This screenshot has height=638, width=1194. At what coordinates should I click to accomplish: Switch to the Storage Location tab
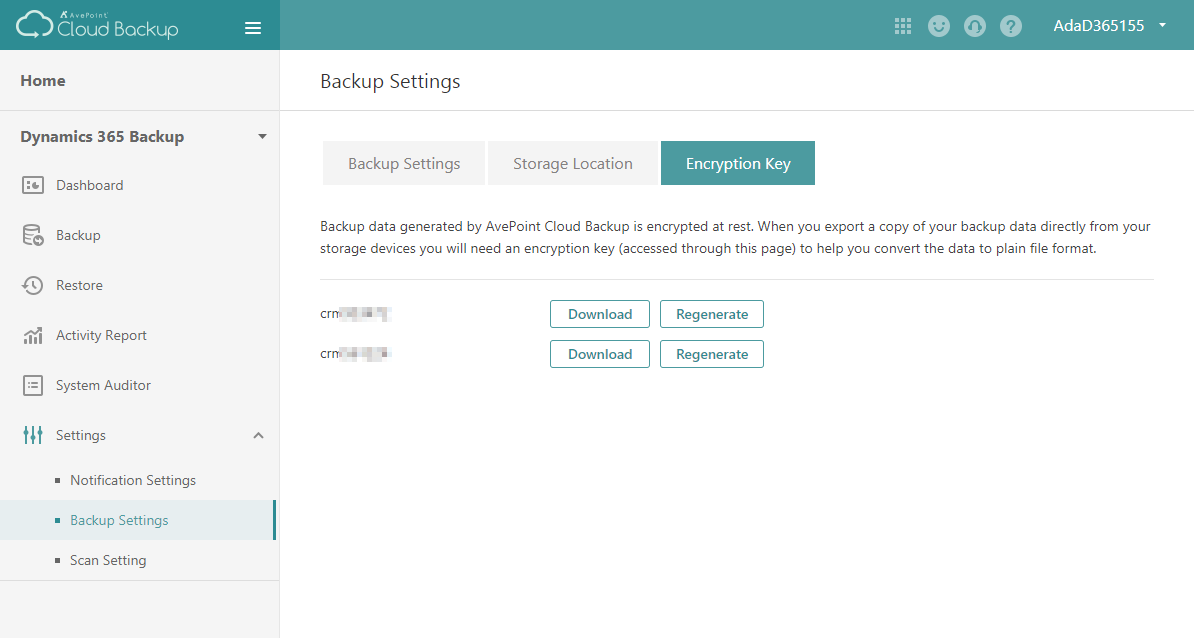click(573, 163)
